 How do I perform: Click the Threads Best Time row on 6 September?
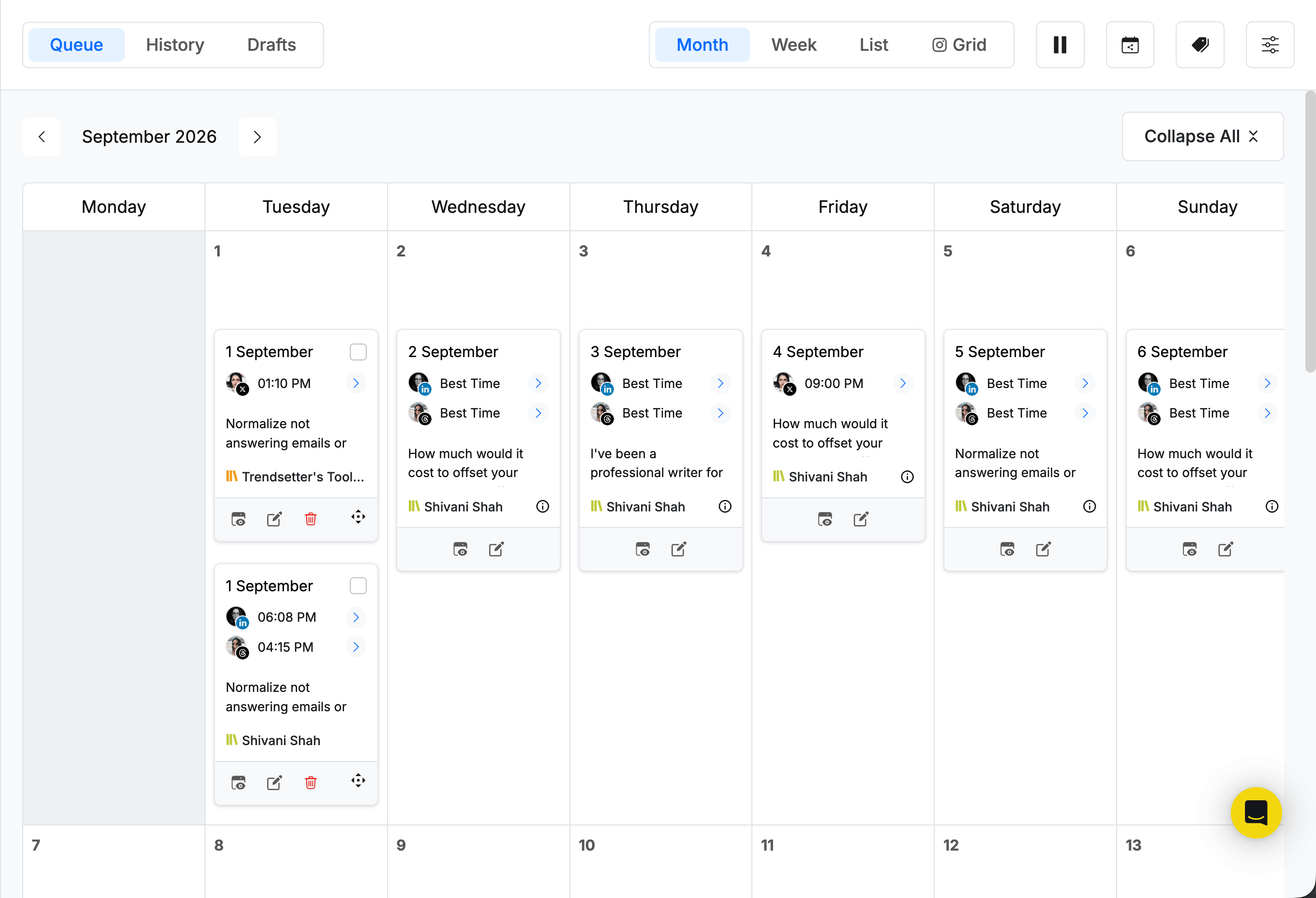pyautogui.click(x=1207, y=413)
